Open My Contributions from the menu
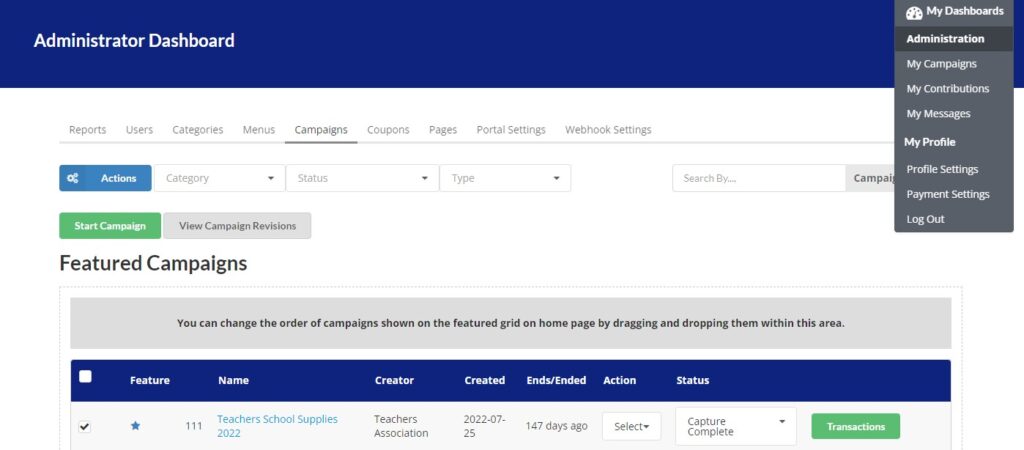Viewport: 1024px width, 450px height. click(948, 88)
